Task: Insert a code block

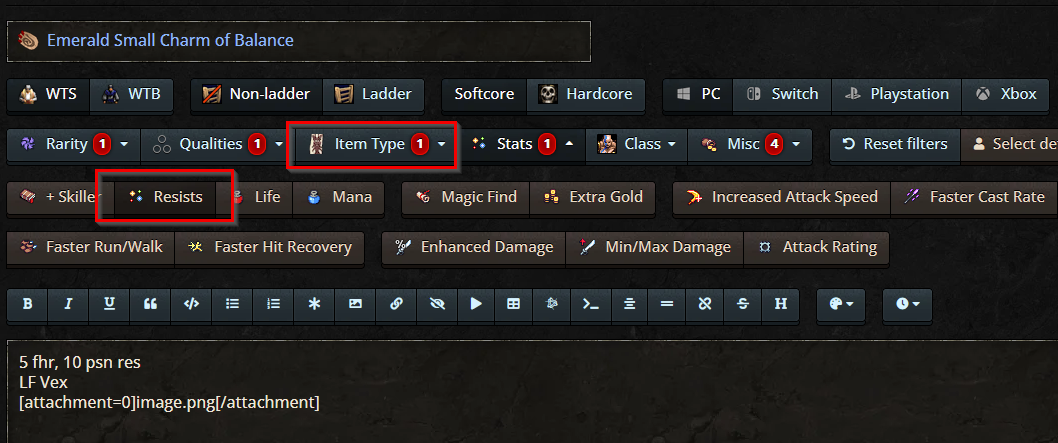Action: point(191,303)
